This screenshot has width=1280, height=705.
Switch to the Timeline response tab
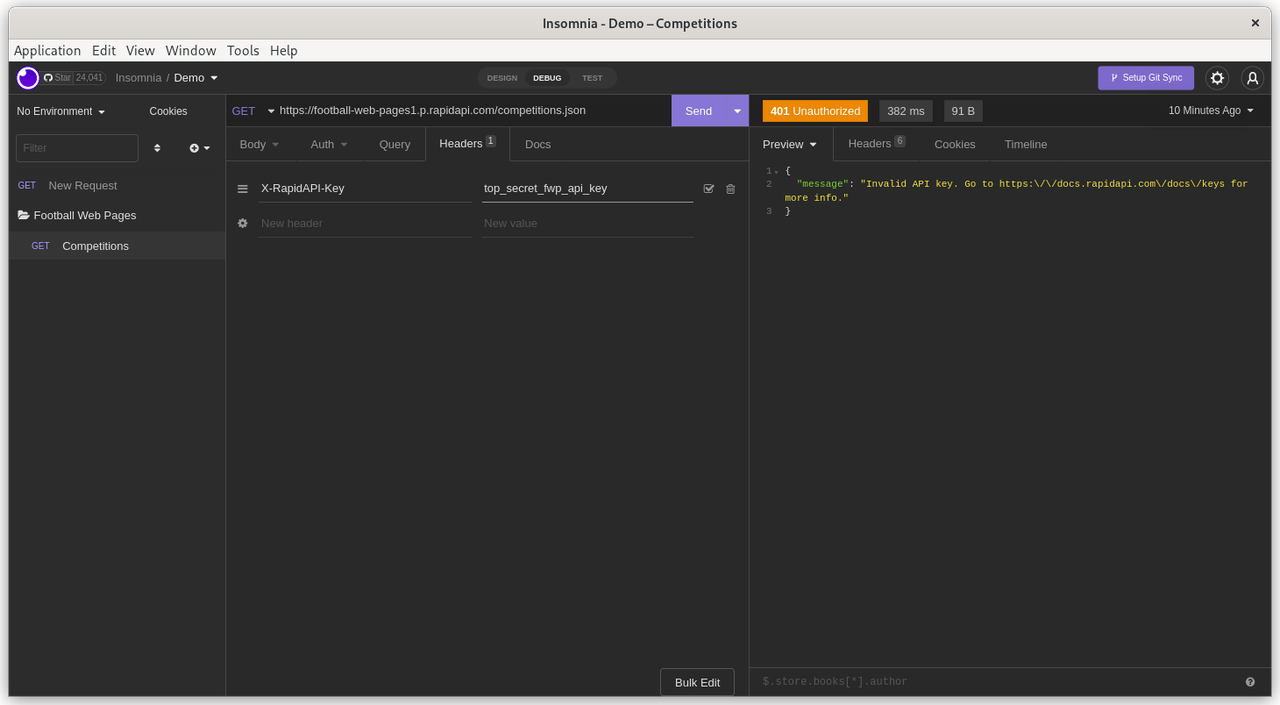tap(1025, 144)
